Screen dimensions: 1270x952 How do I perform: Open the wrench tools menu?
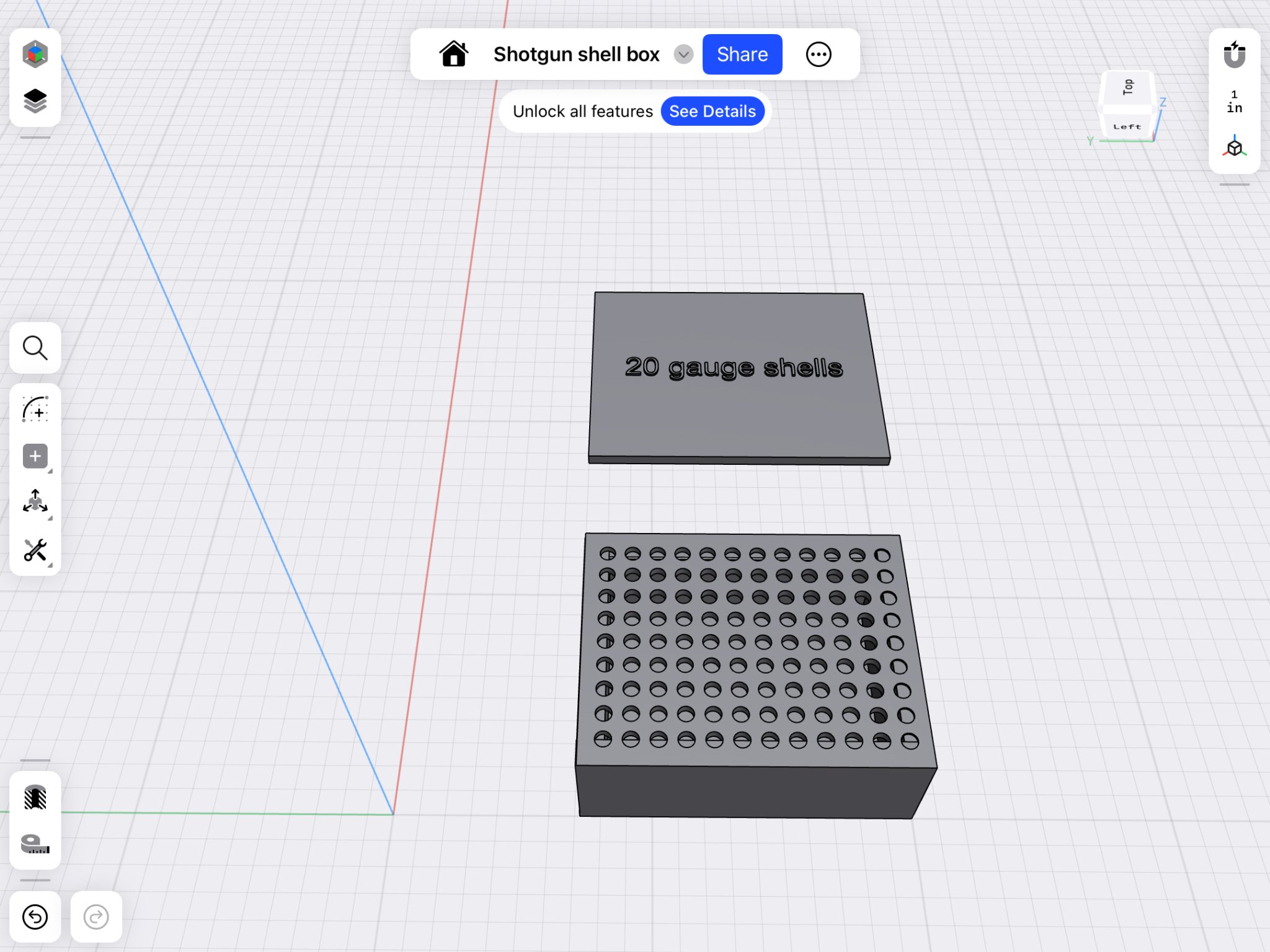(x=35, y=550)
